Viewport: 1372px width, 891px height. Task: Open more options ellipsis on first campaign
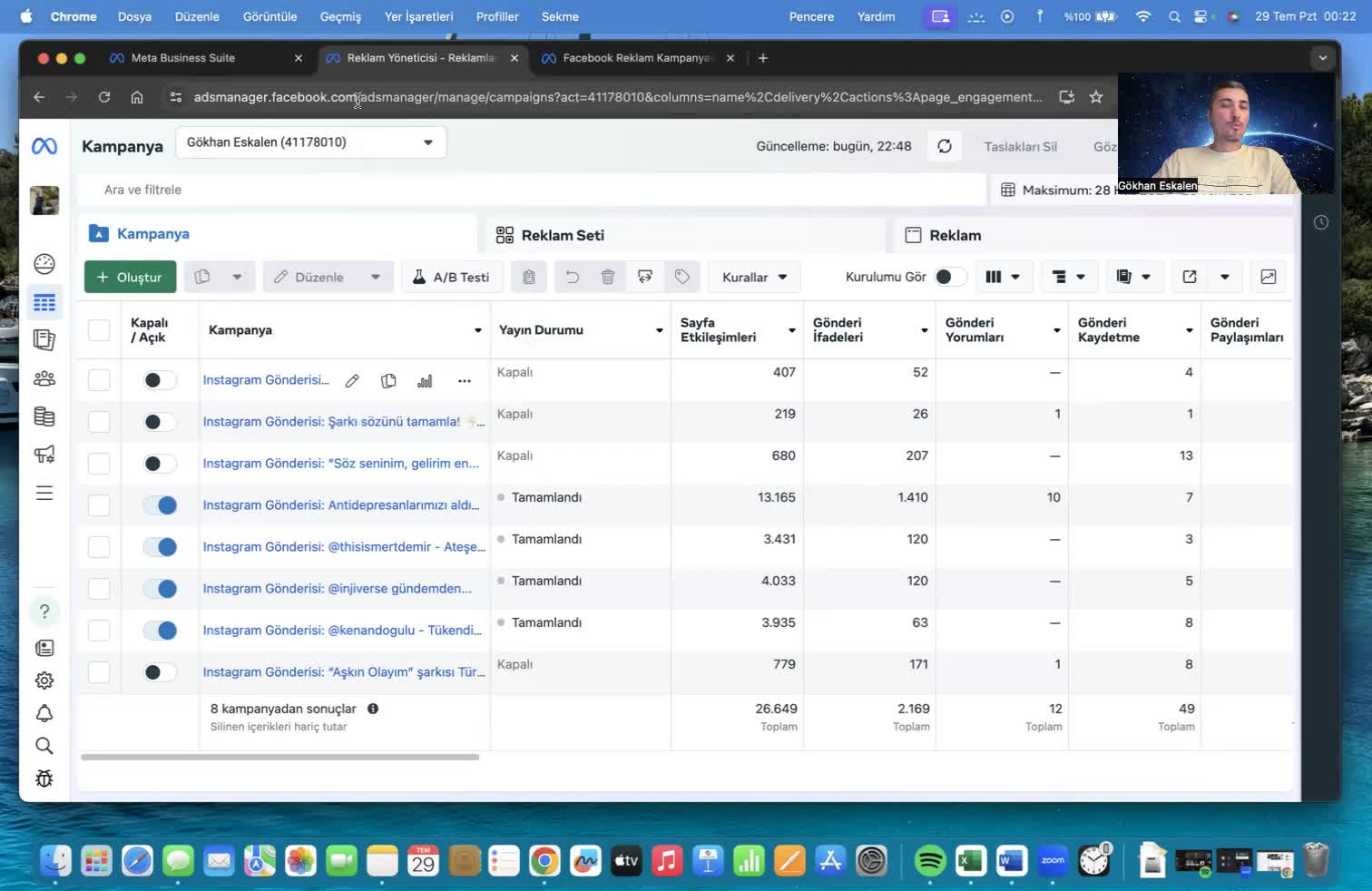pyautogui.click(x=465, y=381)
